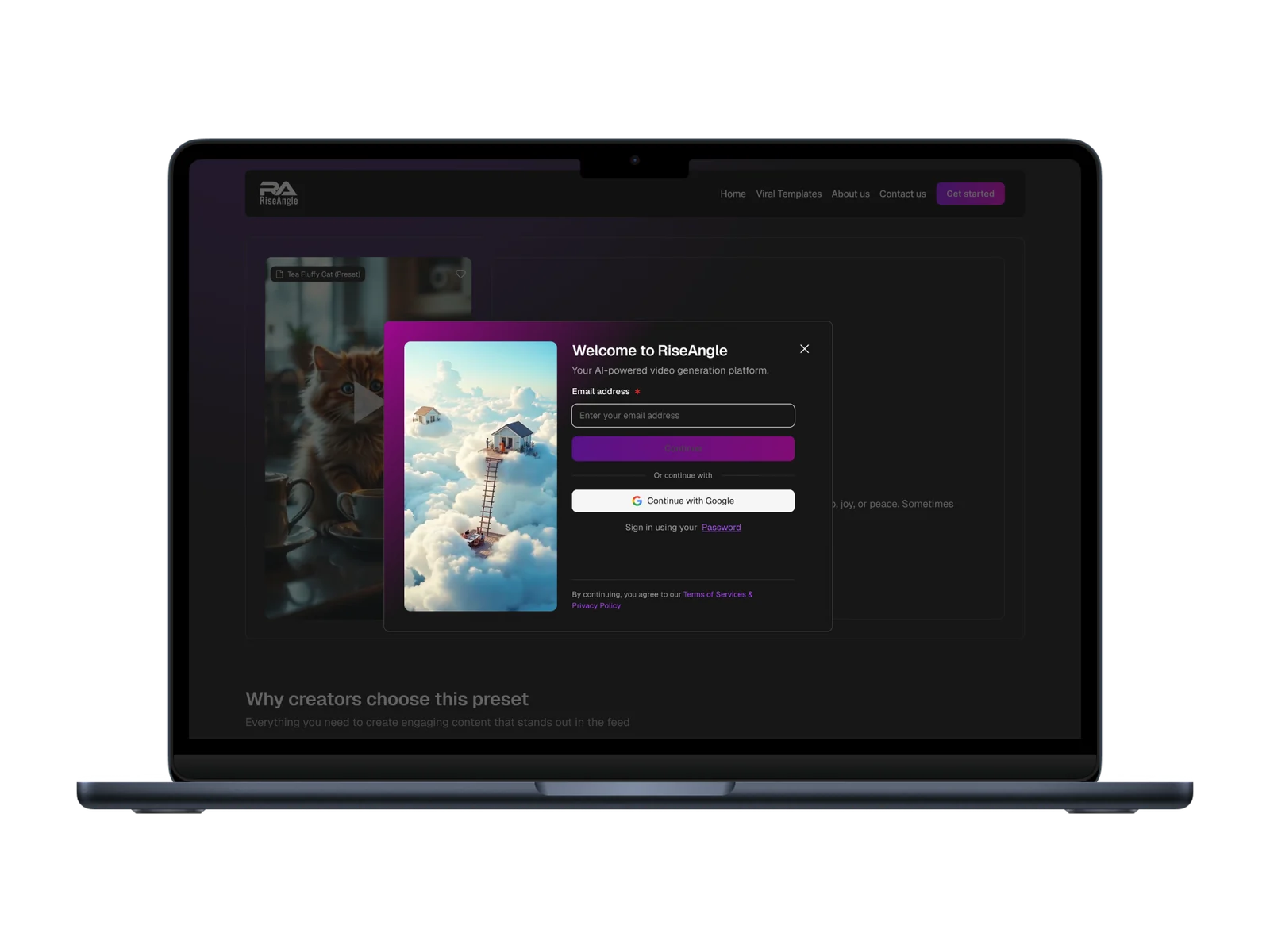1270x952 pixels.
Task: Click the Get started button
Action: coord(970,194)
